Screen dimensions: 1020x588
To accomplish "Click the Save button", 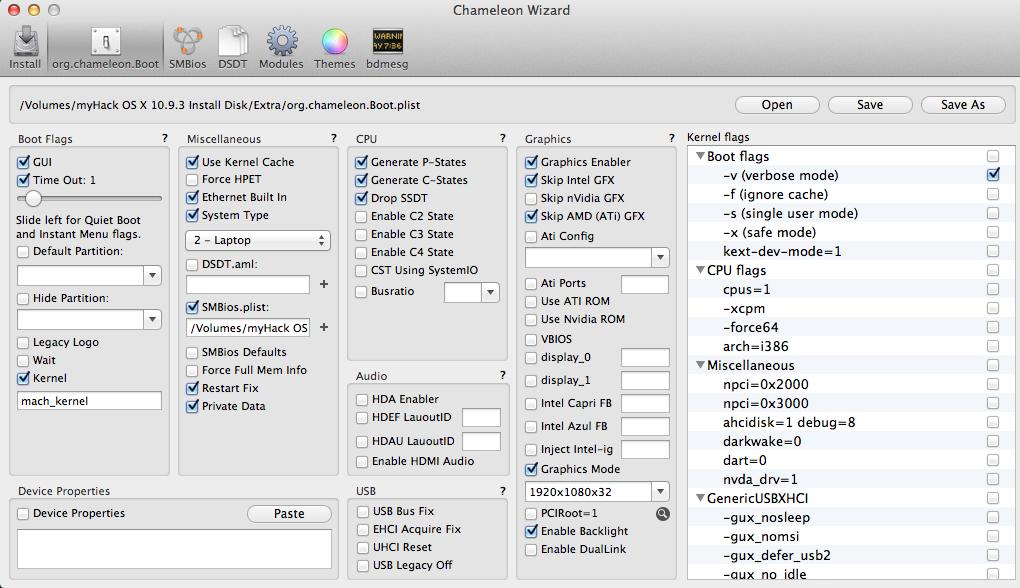I will (x=870, y=105).
